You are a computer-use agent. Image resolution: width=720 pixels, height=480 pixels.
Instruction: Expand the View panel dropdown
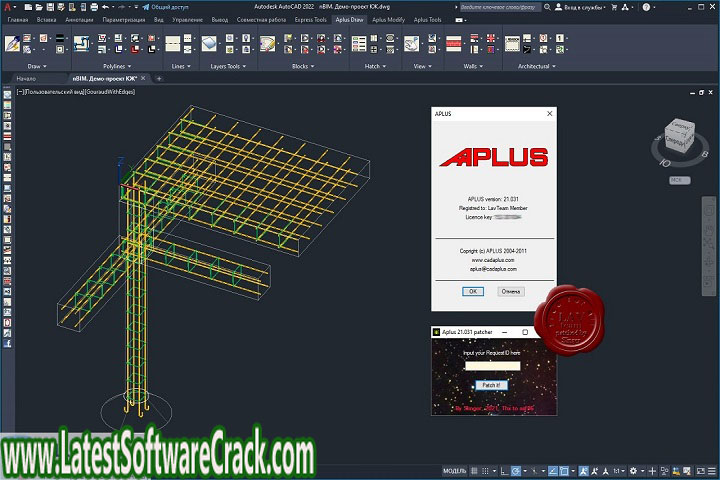click(422, 67)
